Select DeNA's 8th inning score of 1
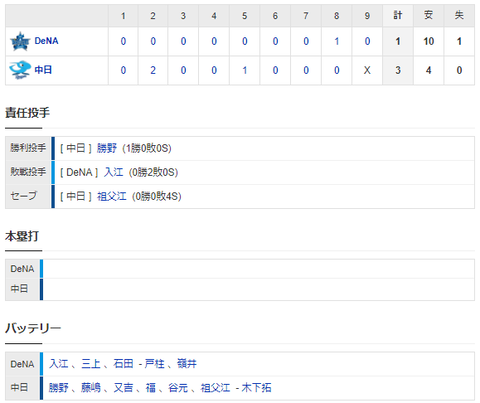This screenshot has height=403, width=480. (x=336, y=41)
